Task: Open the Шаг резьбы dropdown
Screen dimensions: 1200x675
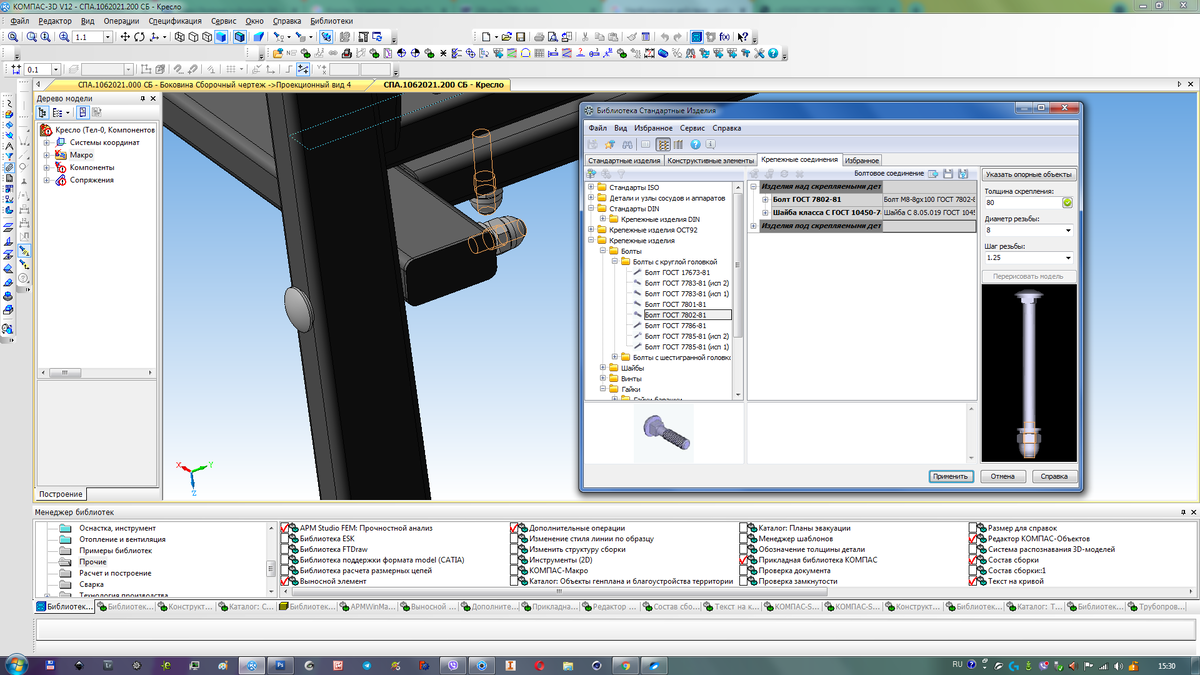Action: click(1070, 258)
